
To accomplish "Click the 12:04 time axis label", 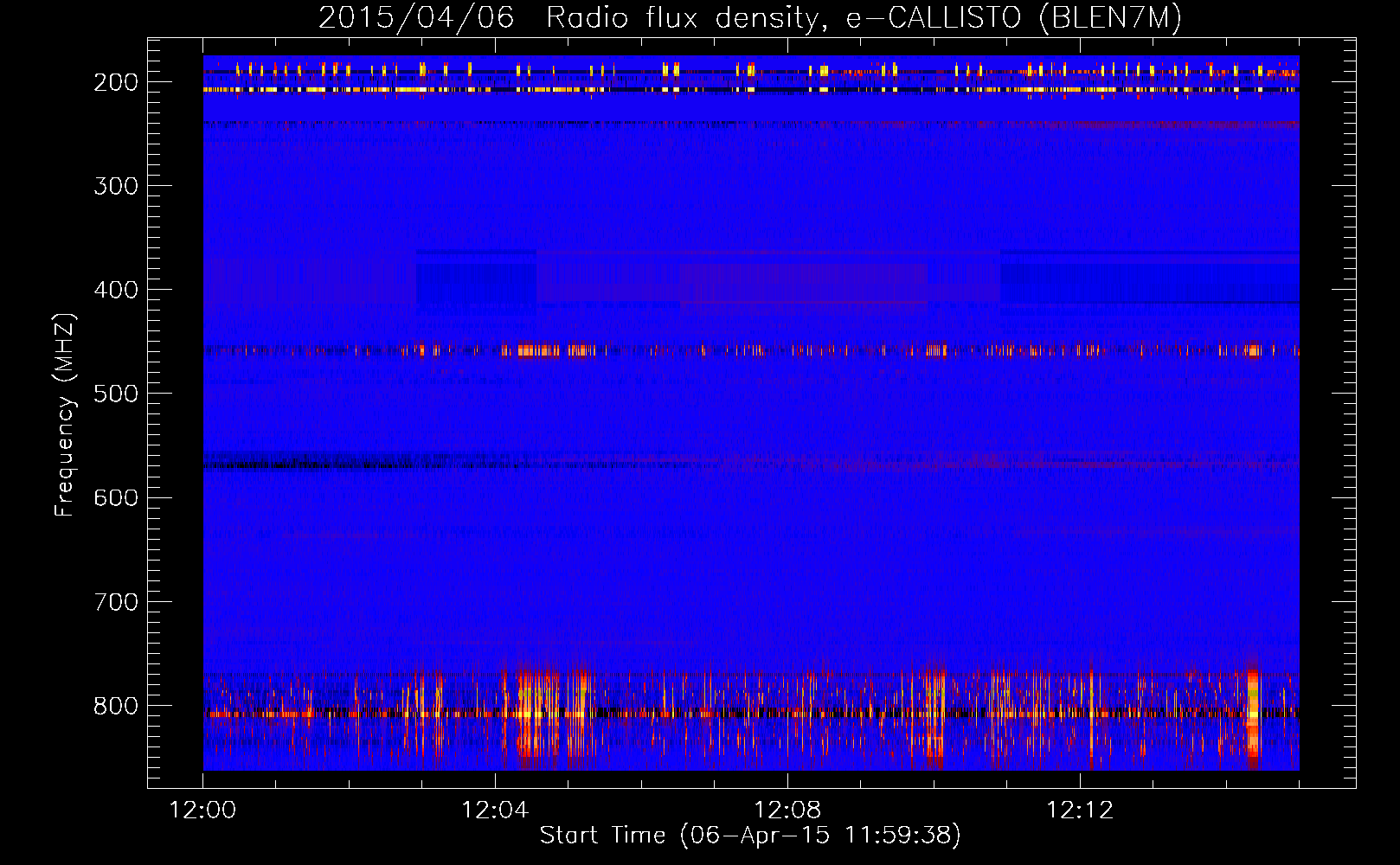I will coord(495,811).
